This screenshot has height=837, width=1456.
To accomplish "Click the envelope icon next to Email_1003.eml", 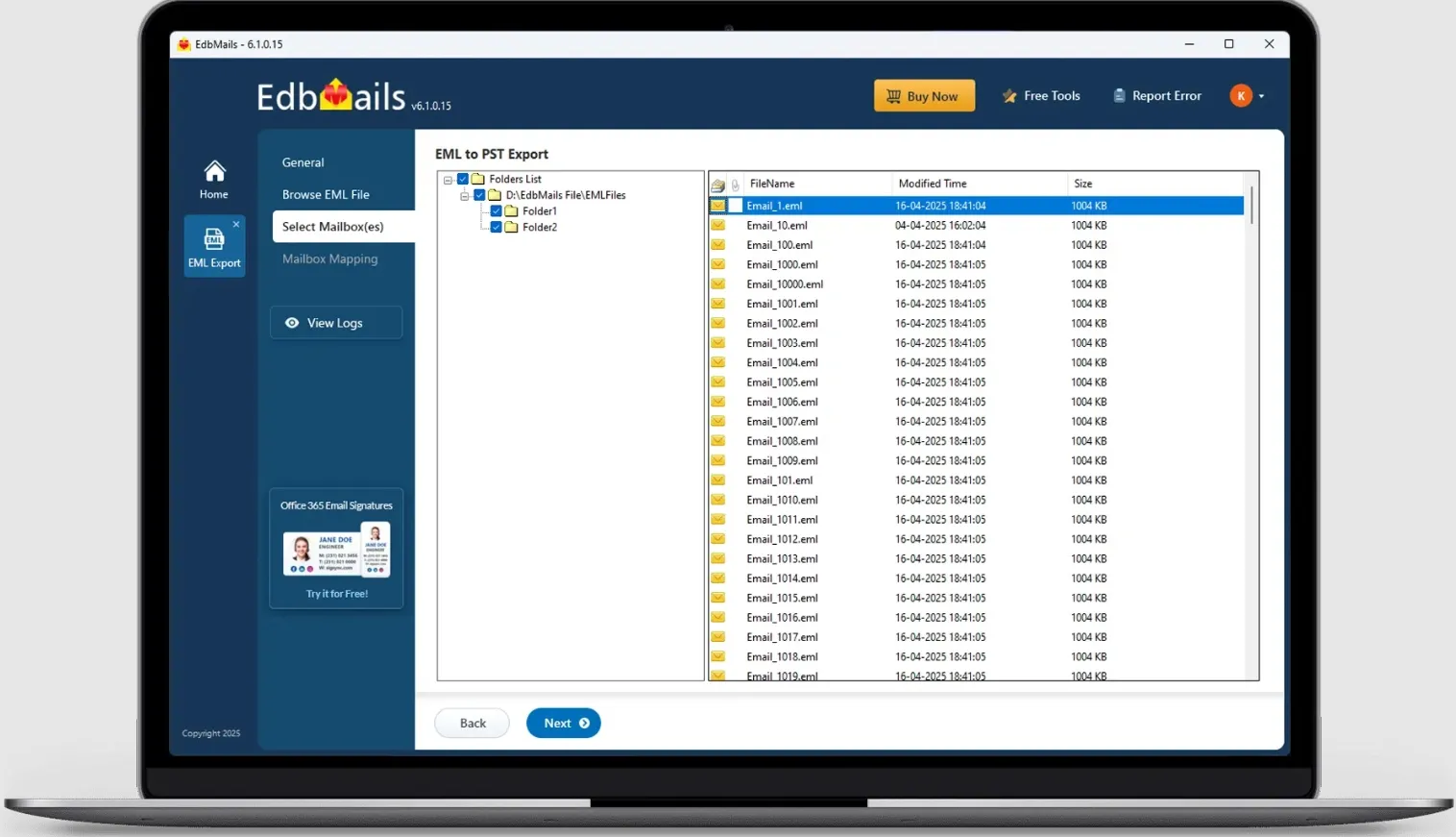I will [717, 343].
